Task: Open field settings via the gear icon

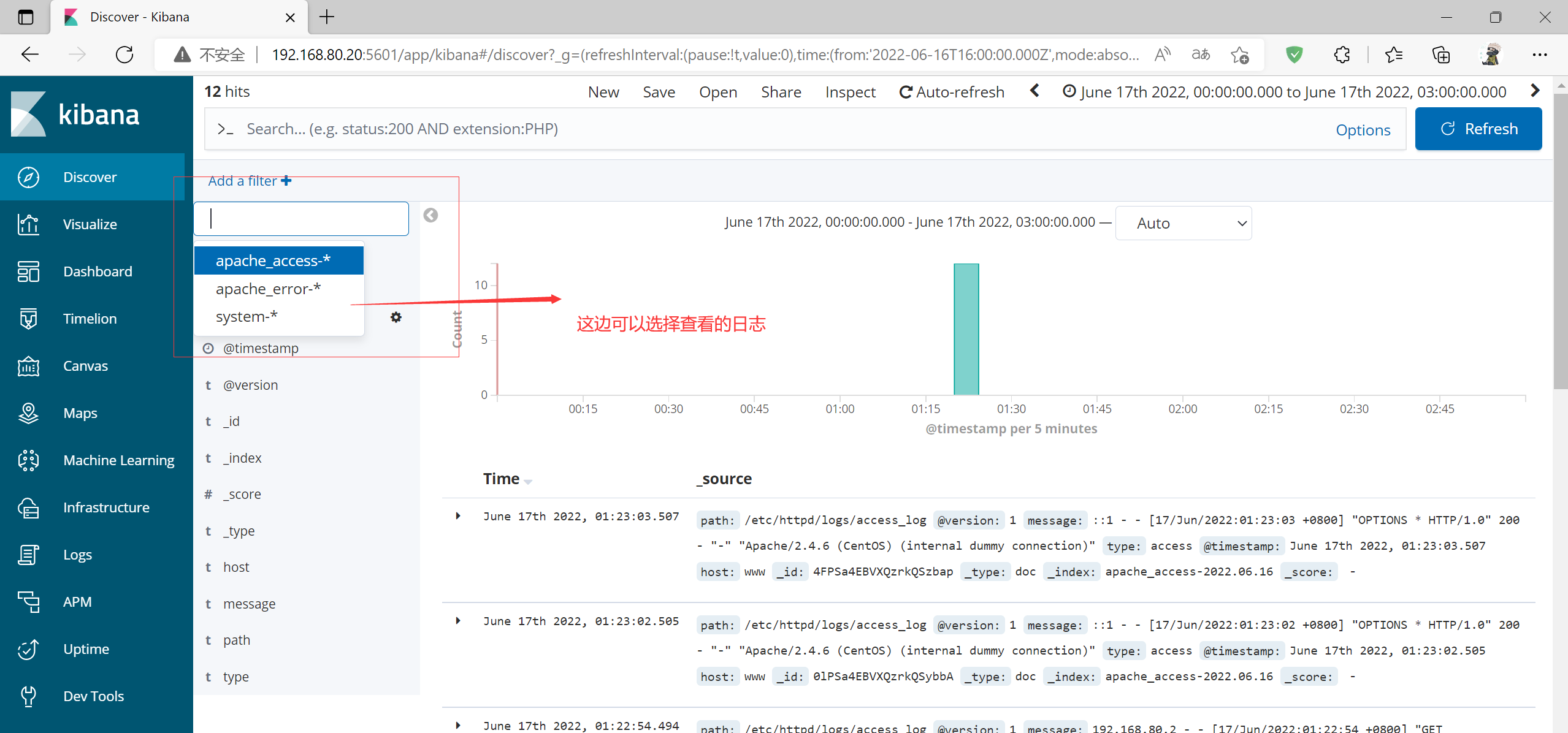Action: pos(396,317)
